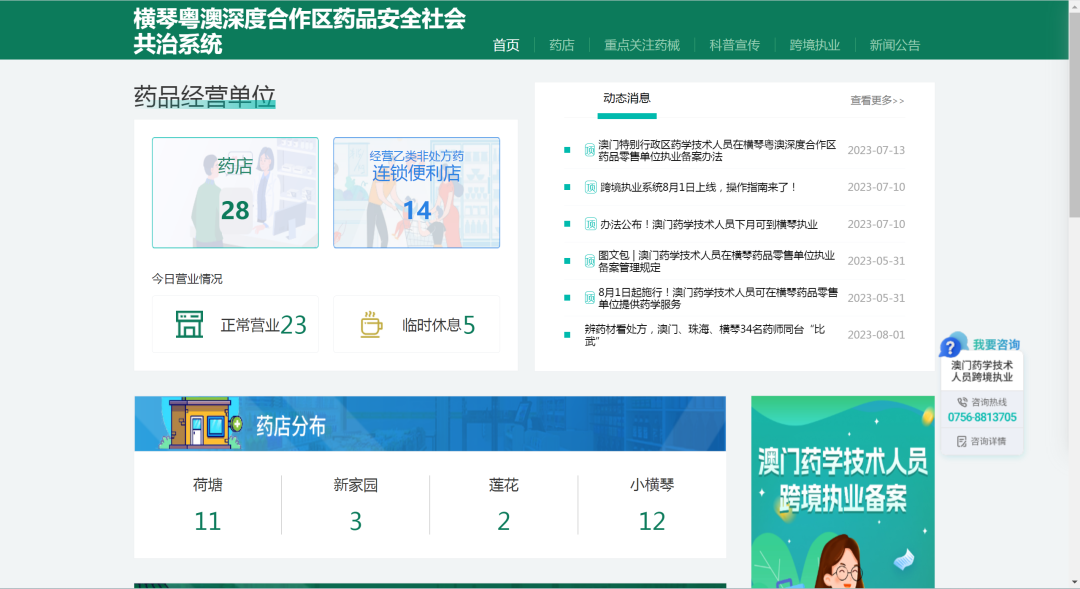Viewport: 1080px width, 589px height.
Task: Click the coffee cup icon beside 临时休息
Action: (x=371, y=324)
